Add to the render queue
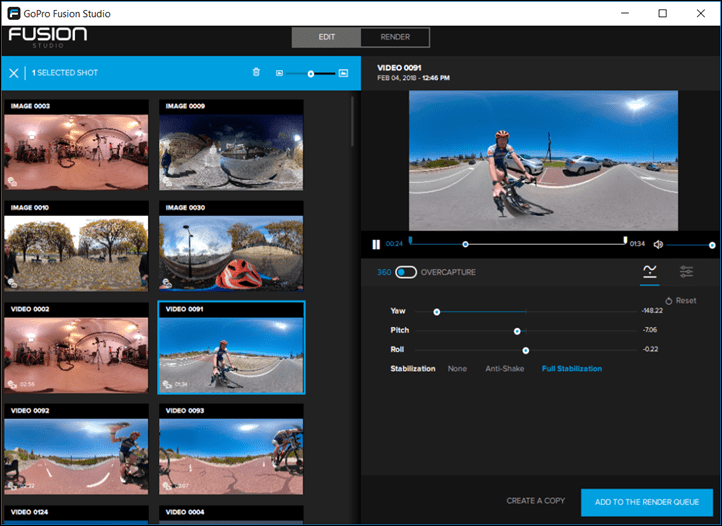Screen dimensions: 722x526 (647, 502)
